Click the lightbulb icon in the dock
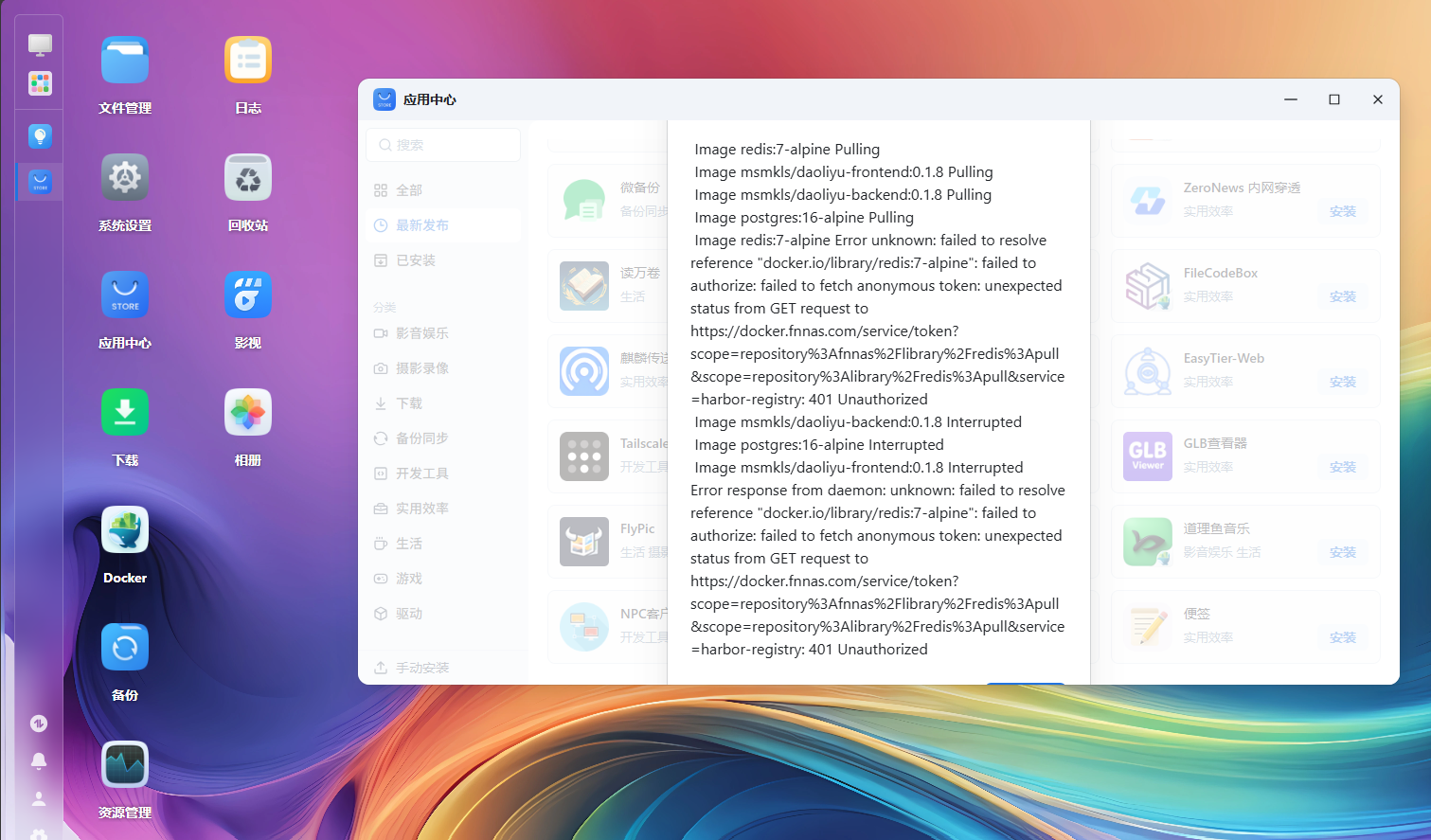Viewport: 1431px width, 840px height. 40,136
